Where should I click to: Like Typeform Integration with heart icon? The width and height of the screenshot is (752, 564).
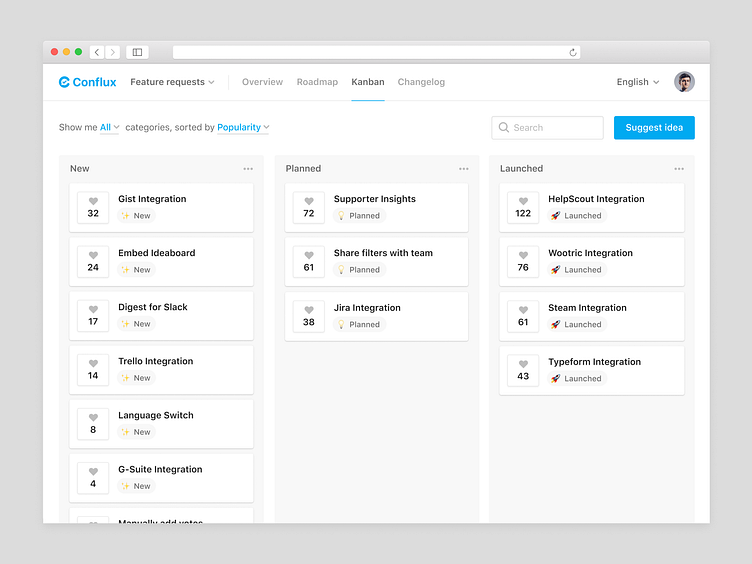tap(523, 364)
